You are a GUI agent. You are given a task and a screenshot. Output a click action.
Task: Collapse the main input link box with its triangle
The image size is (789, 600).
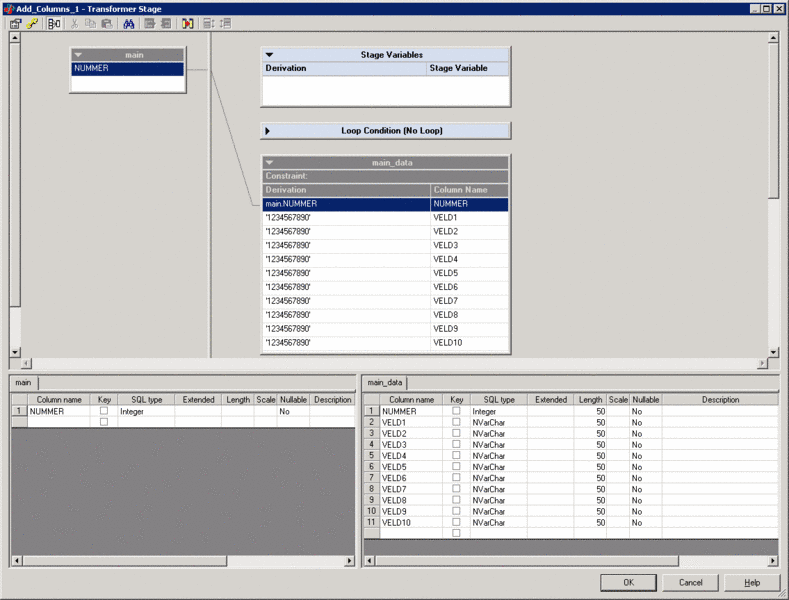78,55
